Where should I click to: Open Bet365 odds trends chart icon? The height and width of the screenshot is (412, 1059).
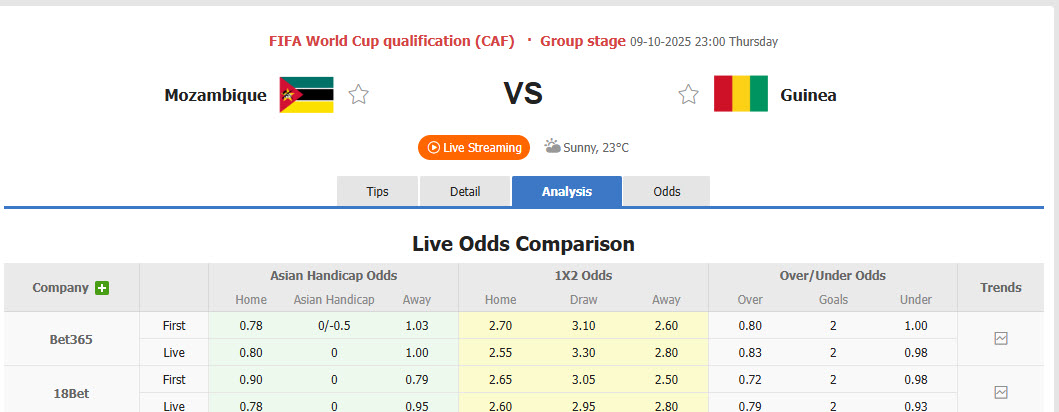pos(1001,339)
